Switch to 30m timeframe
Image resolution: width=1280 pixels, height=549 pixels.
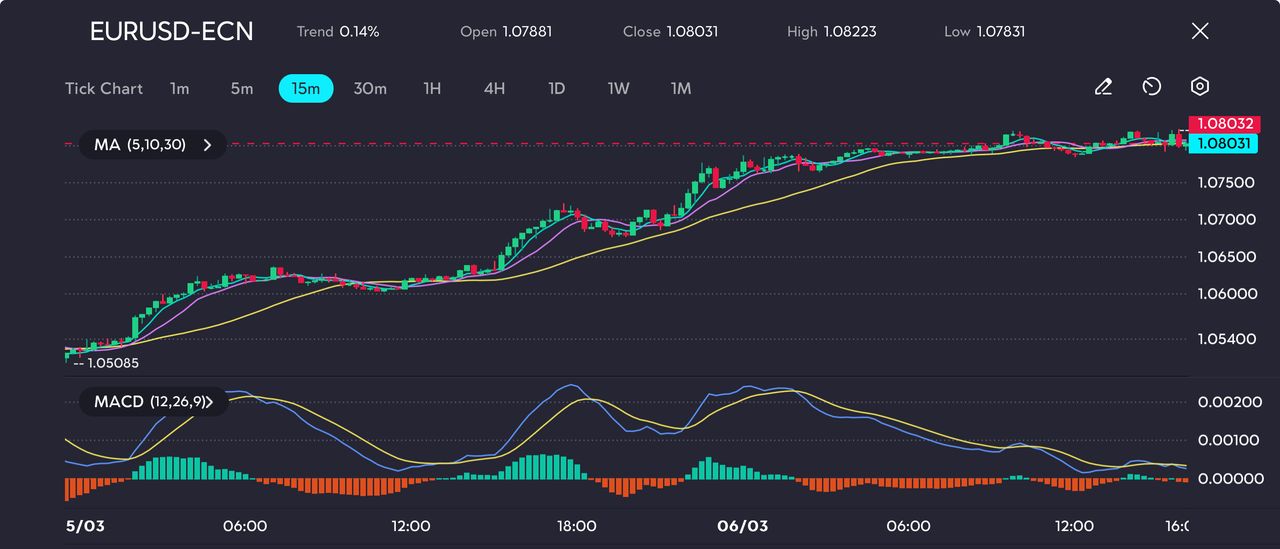click(x=370, y=89)
